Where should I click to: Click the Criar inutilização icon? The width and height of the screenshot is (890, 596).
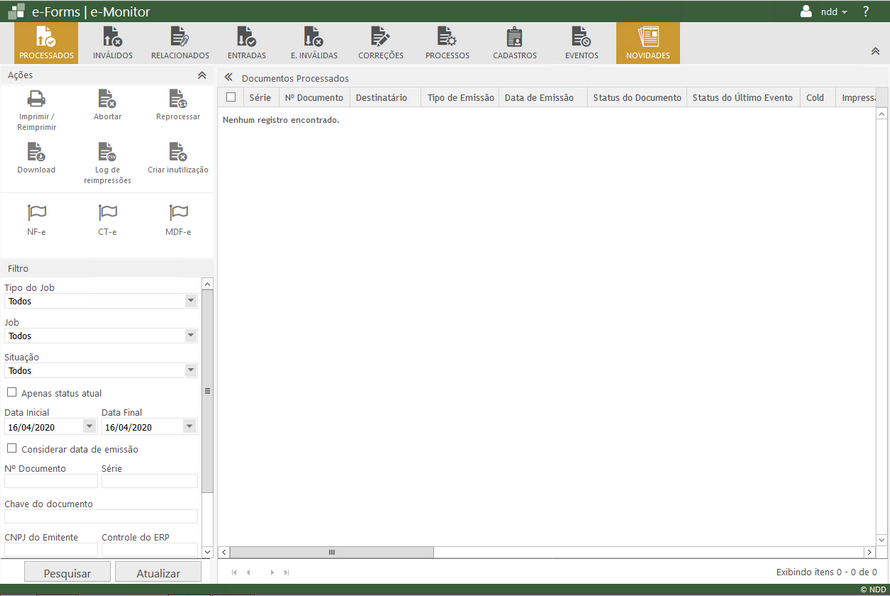pyautogui.click(x=178, y=152)
